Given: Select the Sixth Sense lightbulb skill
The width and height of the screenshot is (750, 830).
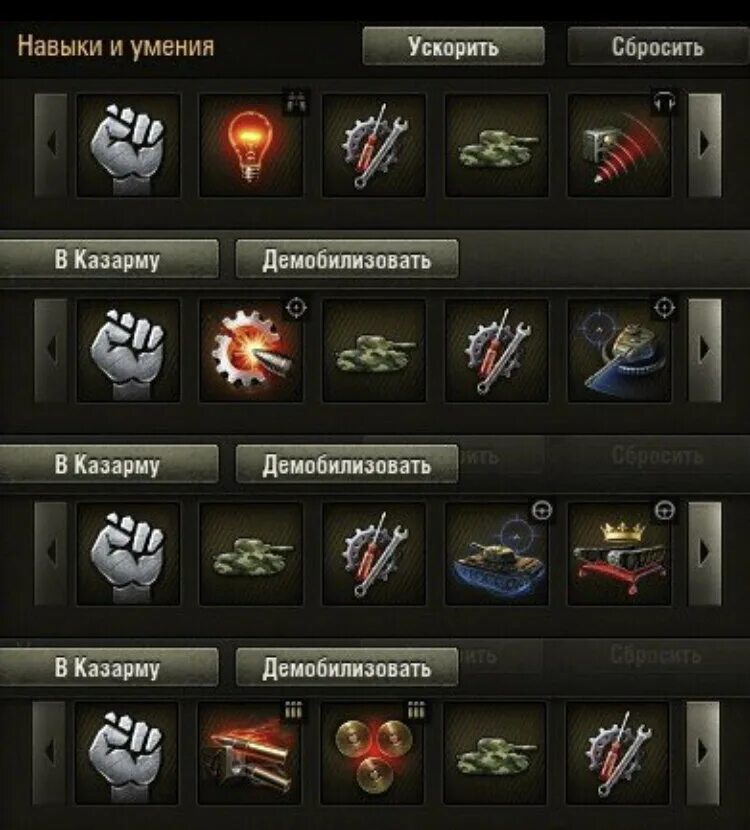Looking at the screenshot, I should tap(250, 145).
